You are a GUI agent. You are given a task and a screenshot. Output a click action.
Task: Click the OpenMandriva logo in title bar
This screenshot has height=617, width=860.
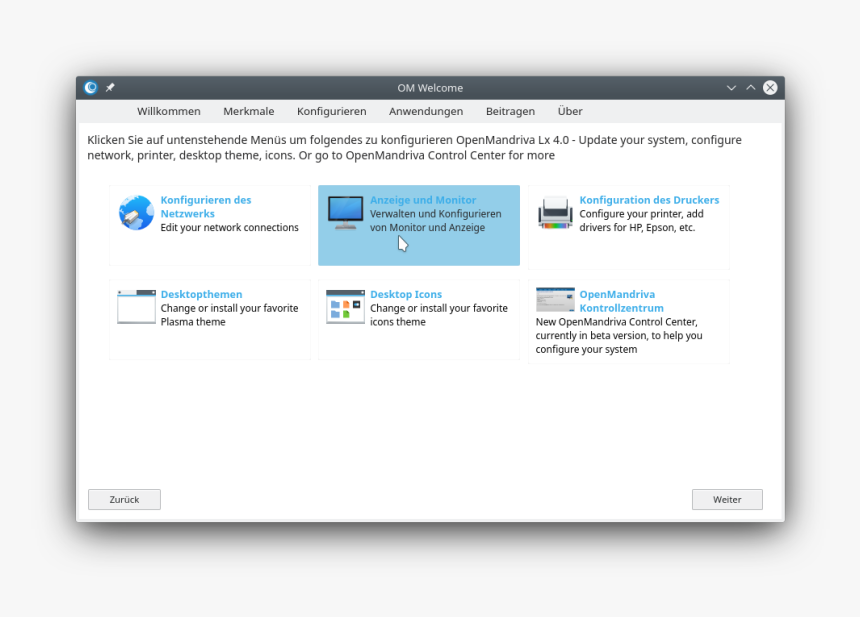point(90,88)
